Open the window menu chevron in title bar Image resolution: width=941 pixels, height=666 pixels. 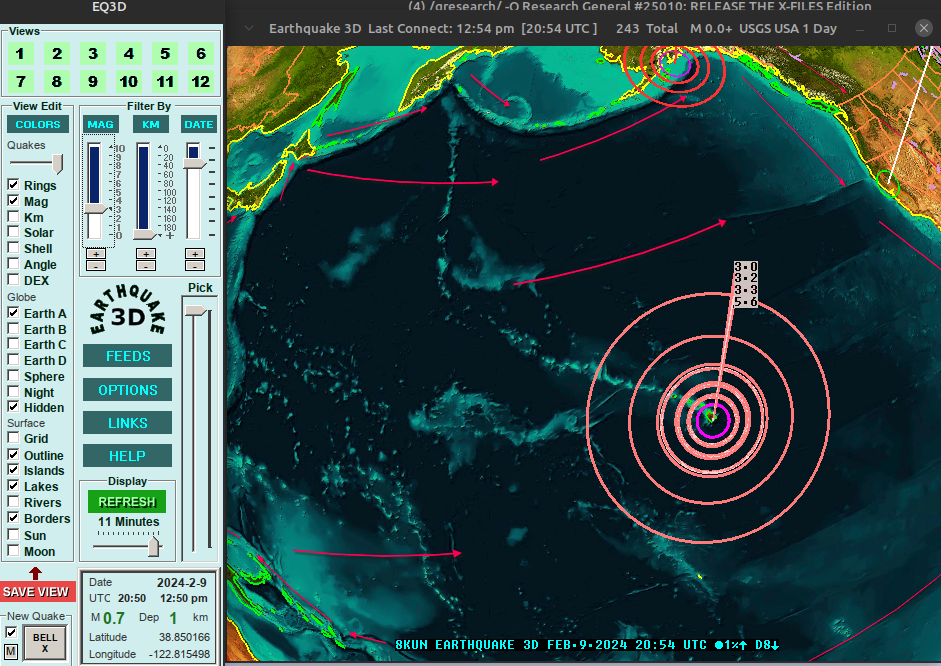(249, 28)
